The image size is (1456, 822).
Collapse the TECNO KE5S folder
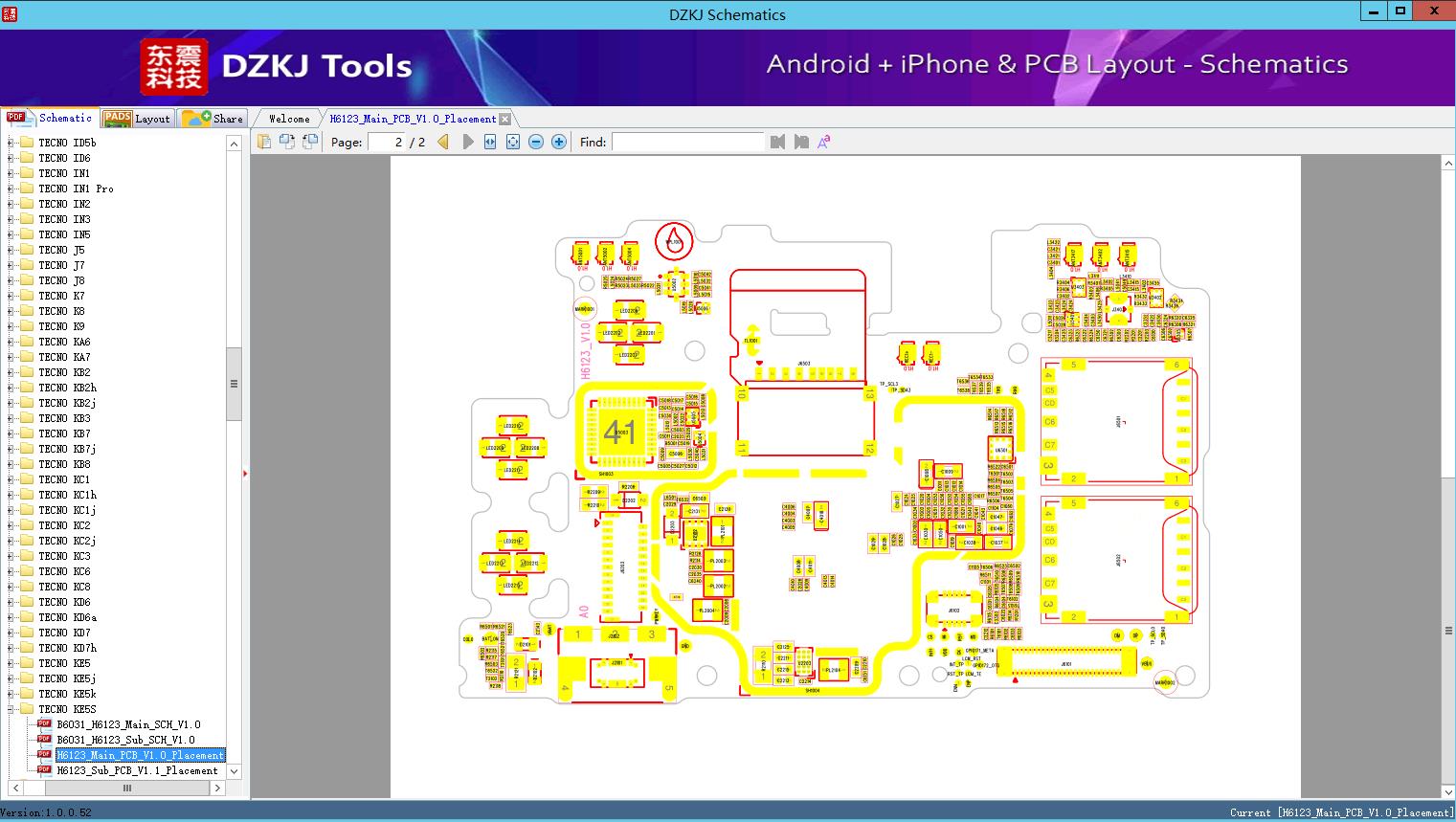[x=11, y=709]
